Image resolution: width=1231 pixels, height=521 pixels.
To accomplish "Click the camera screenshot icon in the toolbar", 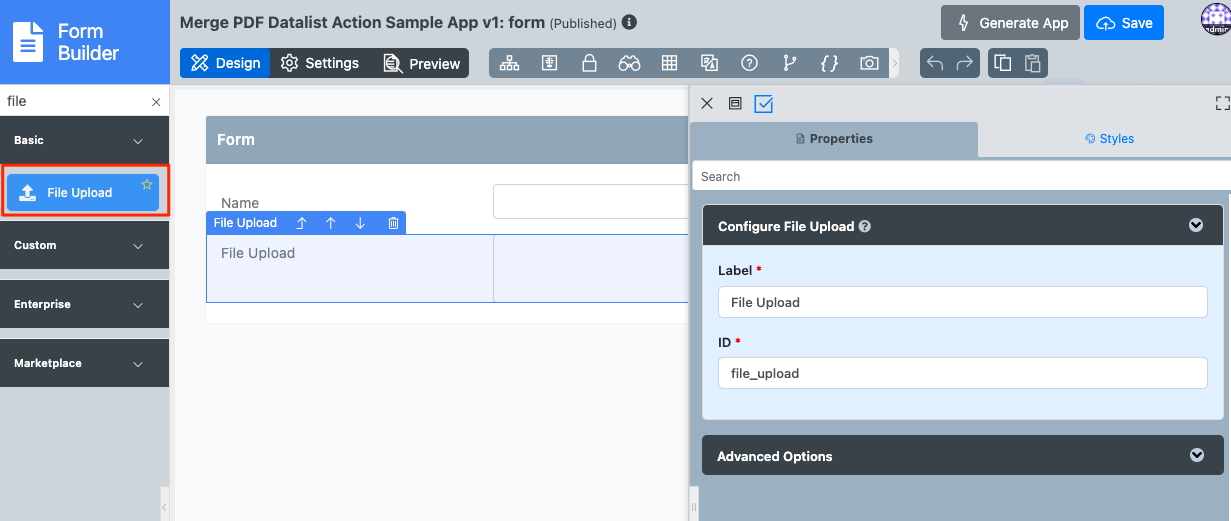I will pyautogui.click(x=869, y=63).
